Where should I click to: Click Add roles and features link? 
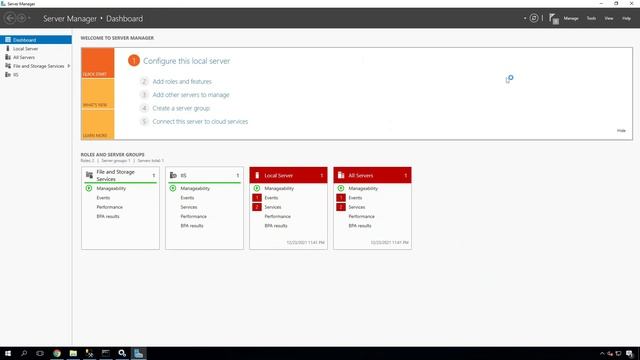(182, 82)
